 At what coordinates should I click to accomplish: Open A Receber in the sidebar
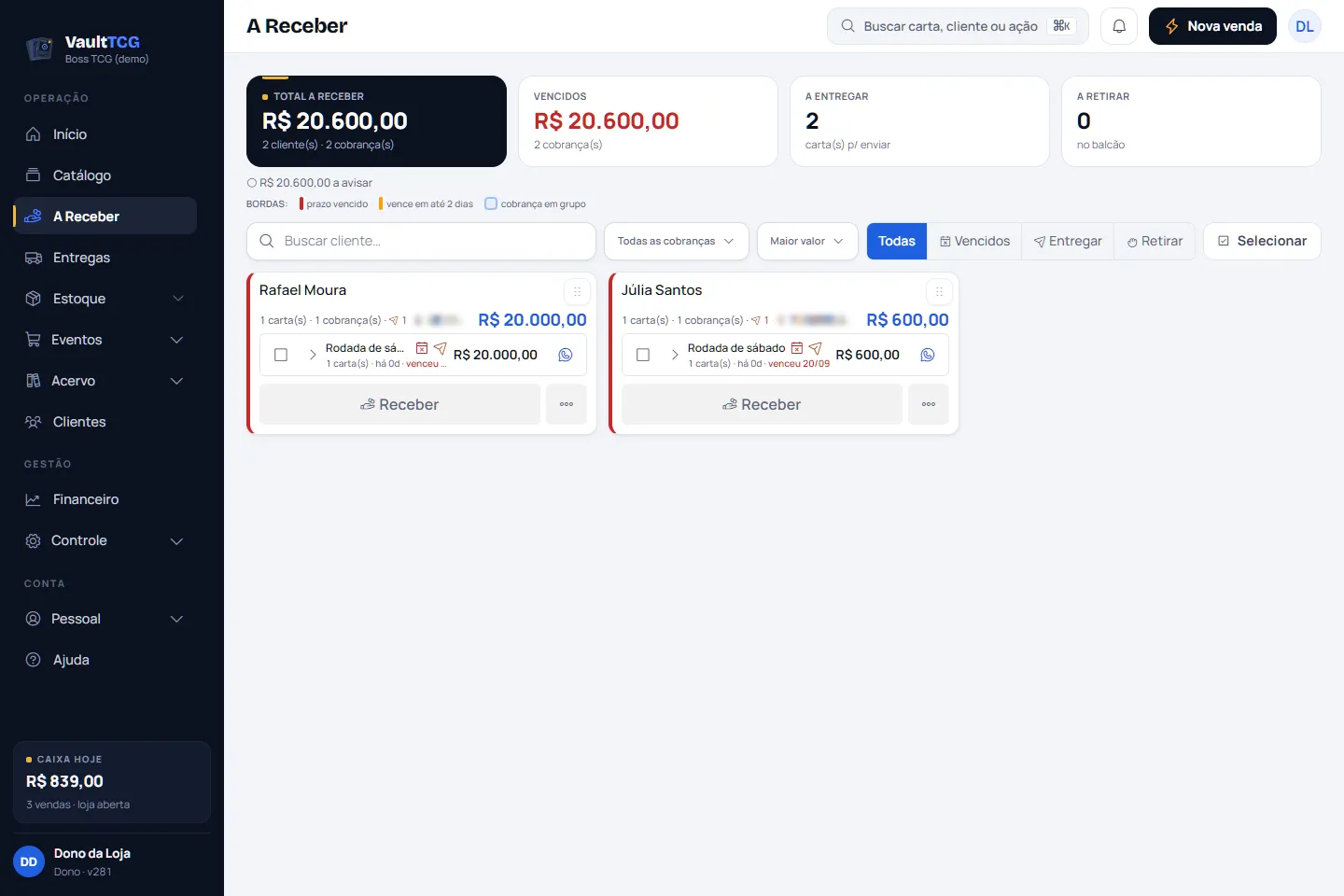coord(105,217)
